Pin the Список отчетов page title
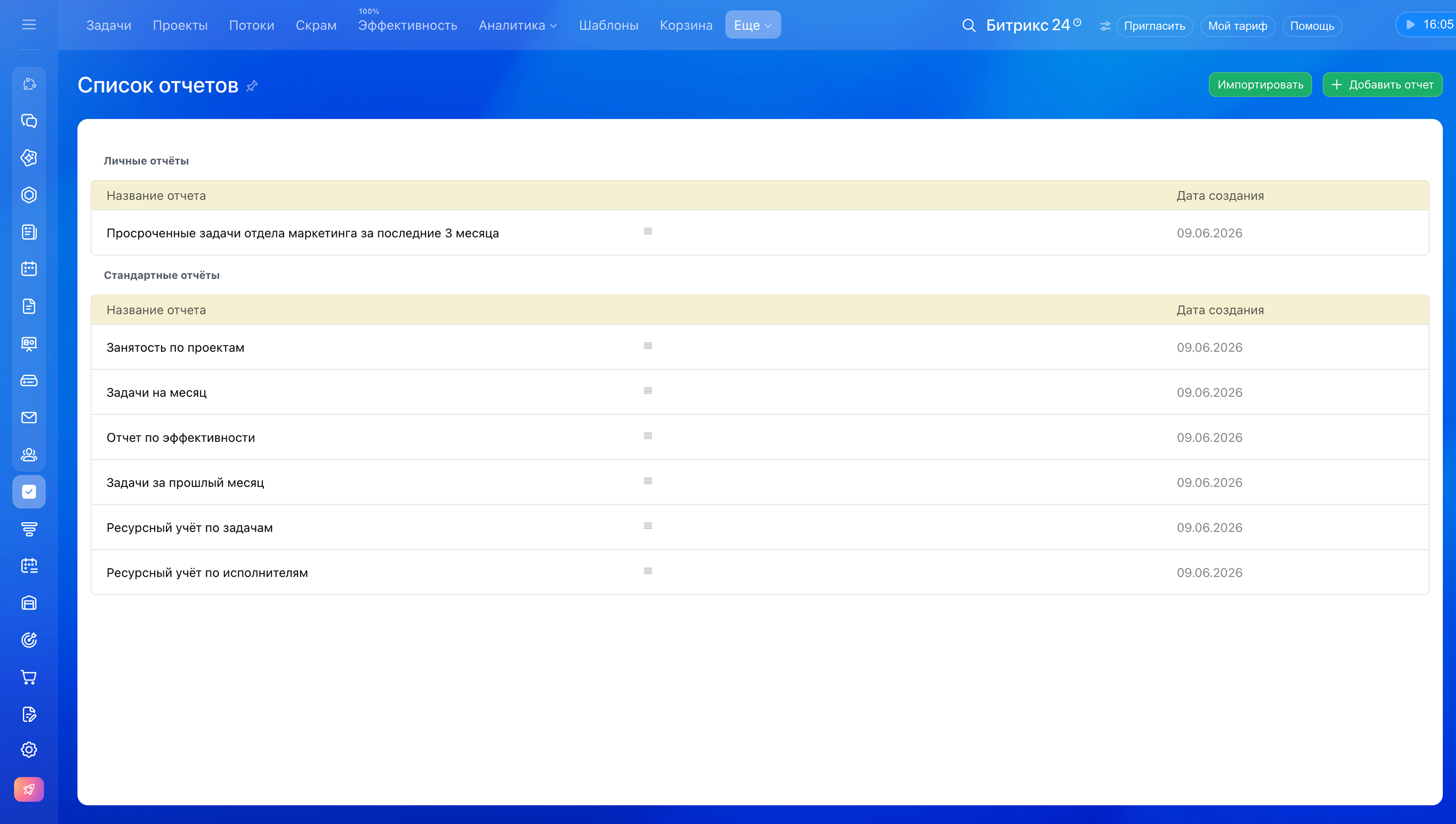 [252, 85]
